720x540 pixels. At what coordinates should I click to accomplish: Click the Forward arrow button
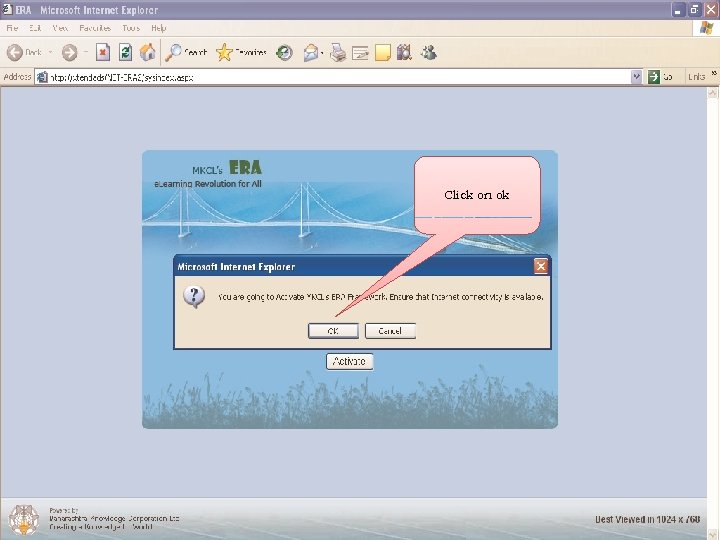(x=70, y=52)
